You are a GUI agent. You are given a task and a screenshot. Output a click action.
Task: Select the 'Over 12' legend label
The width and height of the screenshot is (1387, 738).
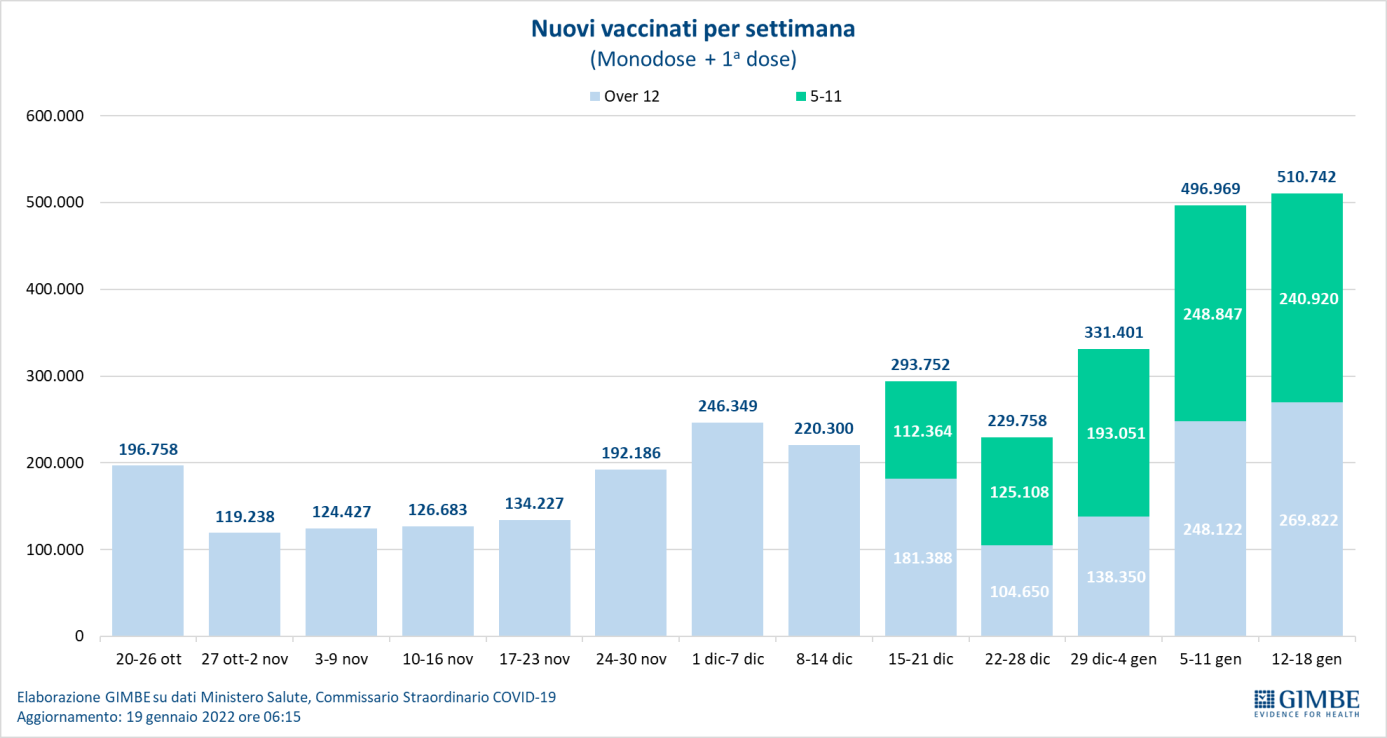point(632,97)
